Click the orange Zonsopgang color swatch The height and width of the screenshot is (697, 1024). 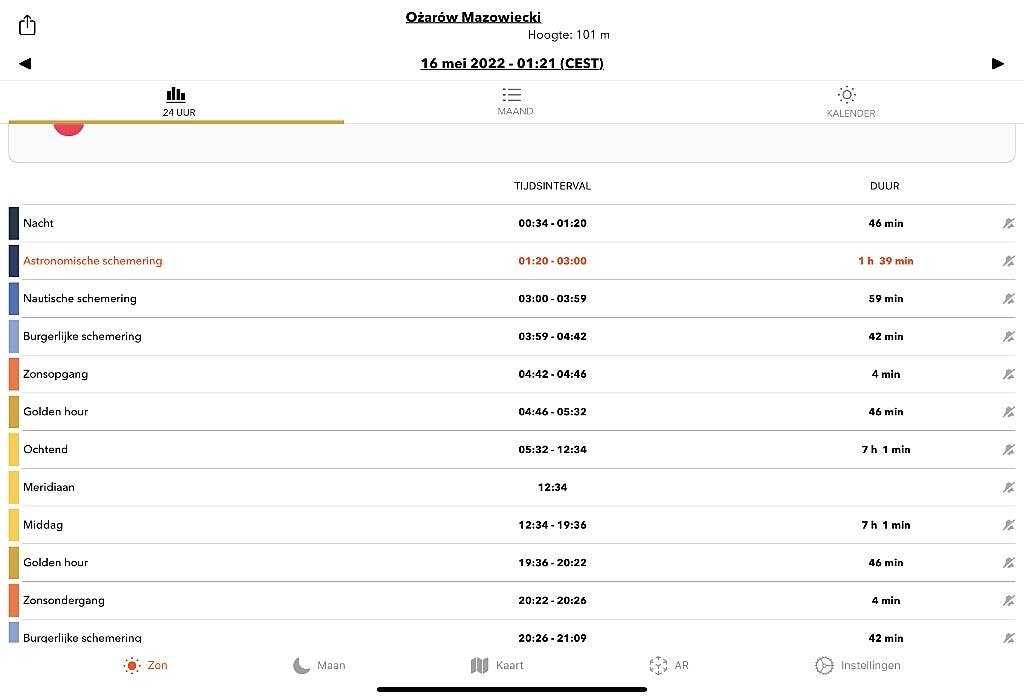[x=14, y=374]
